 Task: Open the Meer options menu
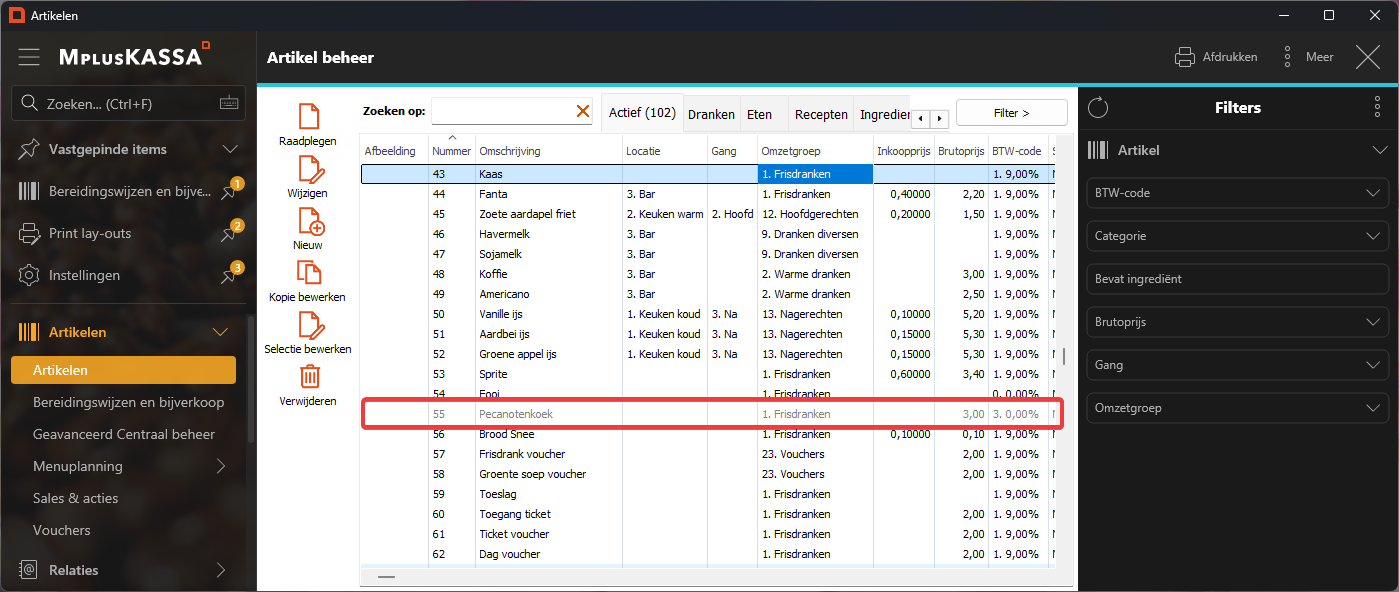pyautogui.click(x=1308, y=57)
